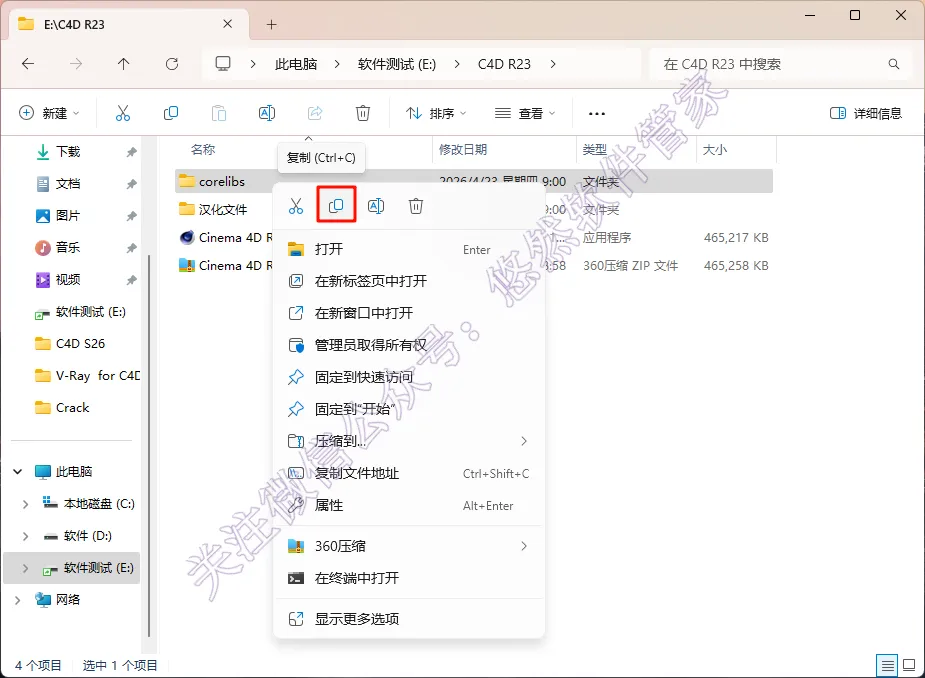Expand 本地磁盘 (C:) tree node
This screenshot has width=925, height=678.
coord(25,504)
